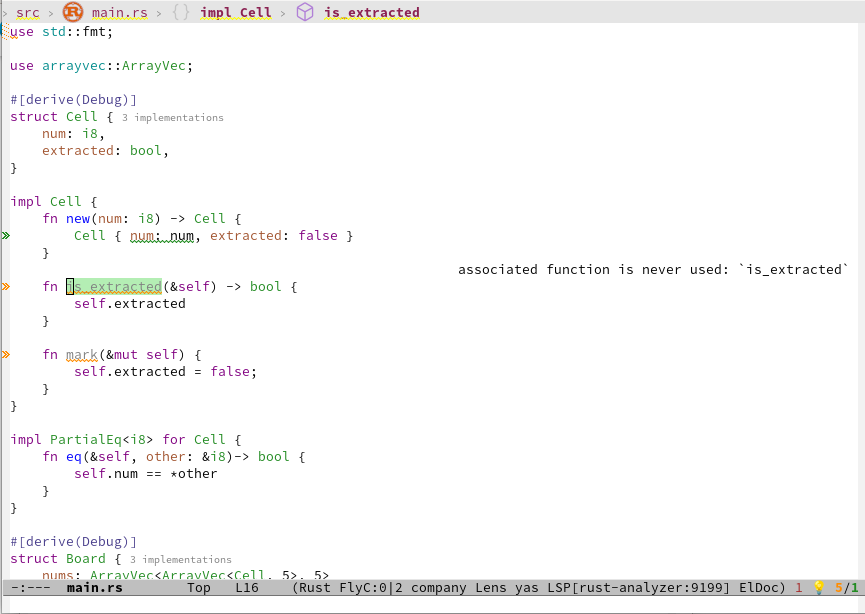Open the Rust major mode menu in the mode line
This screenshot has width=865, height=614.
click(314, 588)
